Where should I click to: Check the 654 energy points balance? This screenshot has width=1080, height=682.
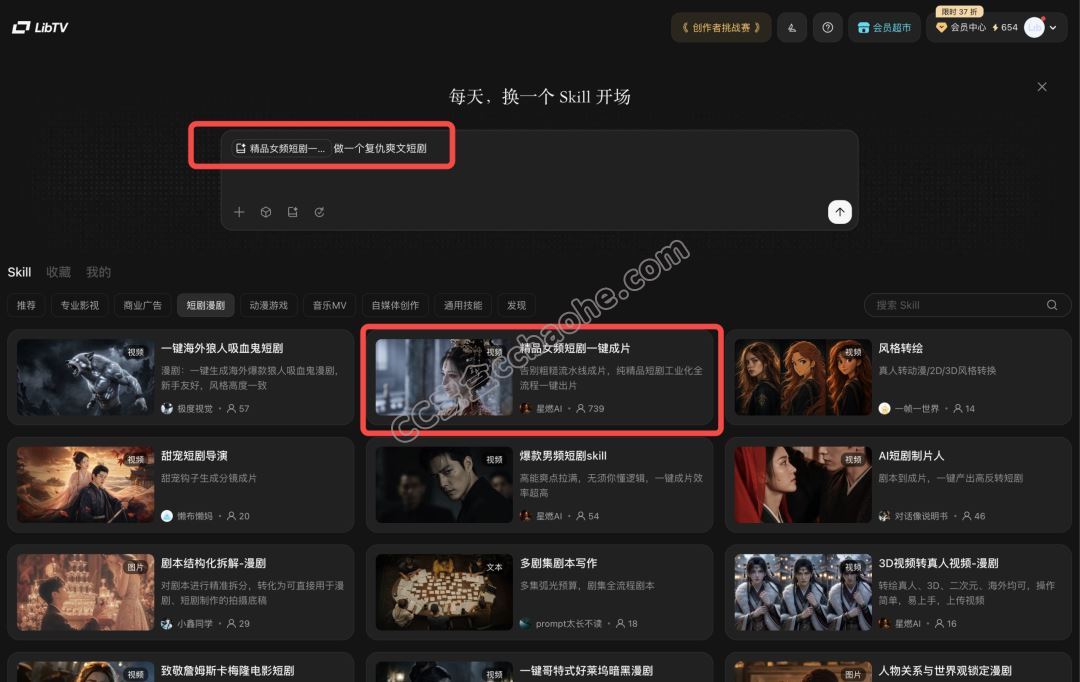(1005, 28)
